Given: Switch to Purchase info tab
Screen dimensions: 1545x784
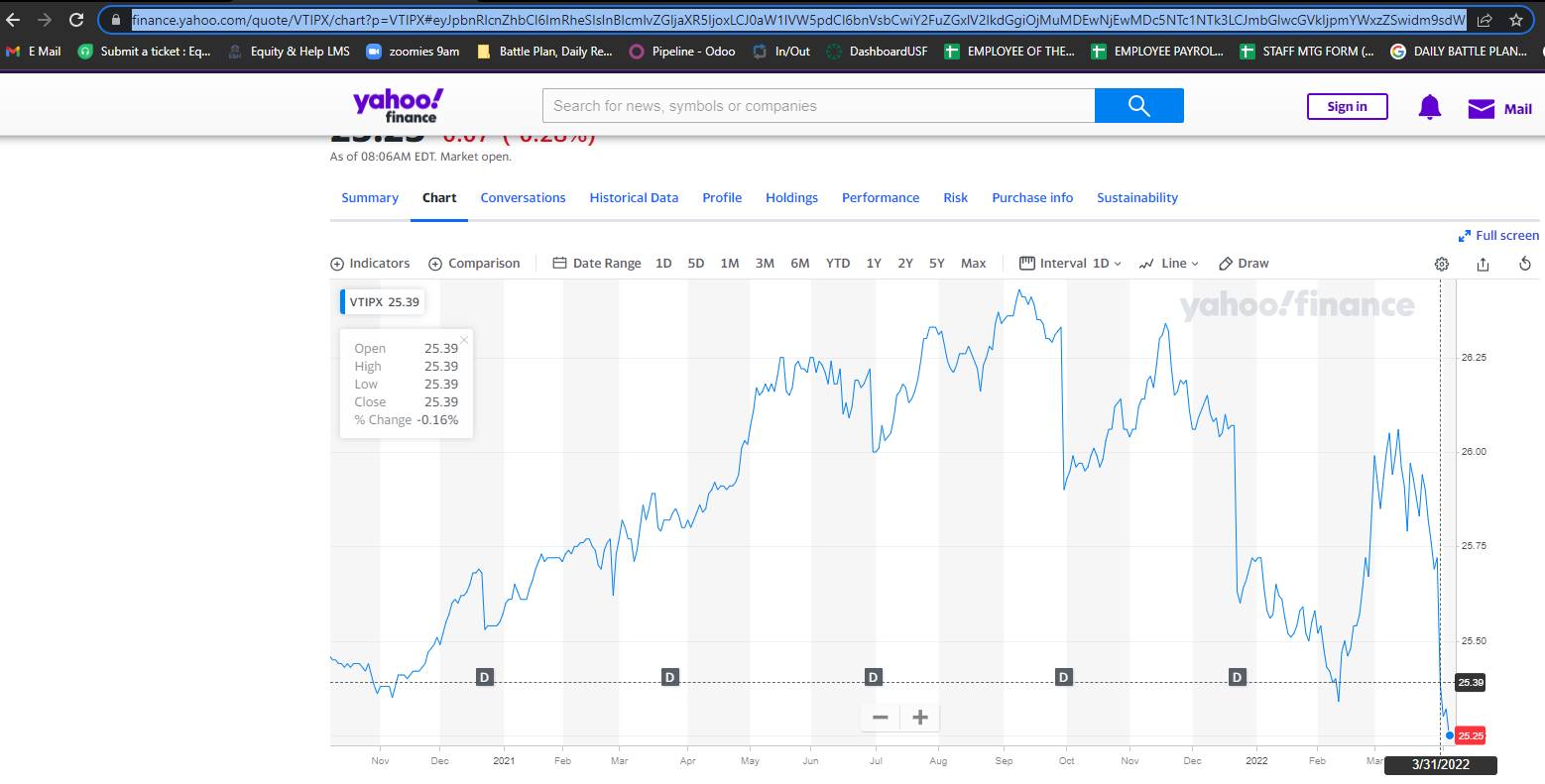Looking at the screenshot, I should 1032,198.
